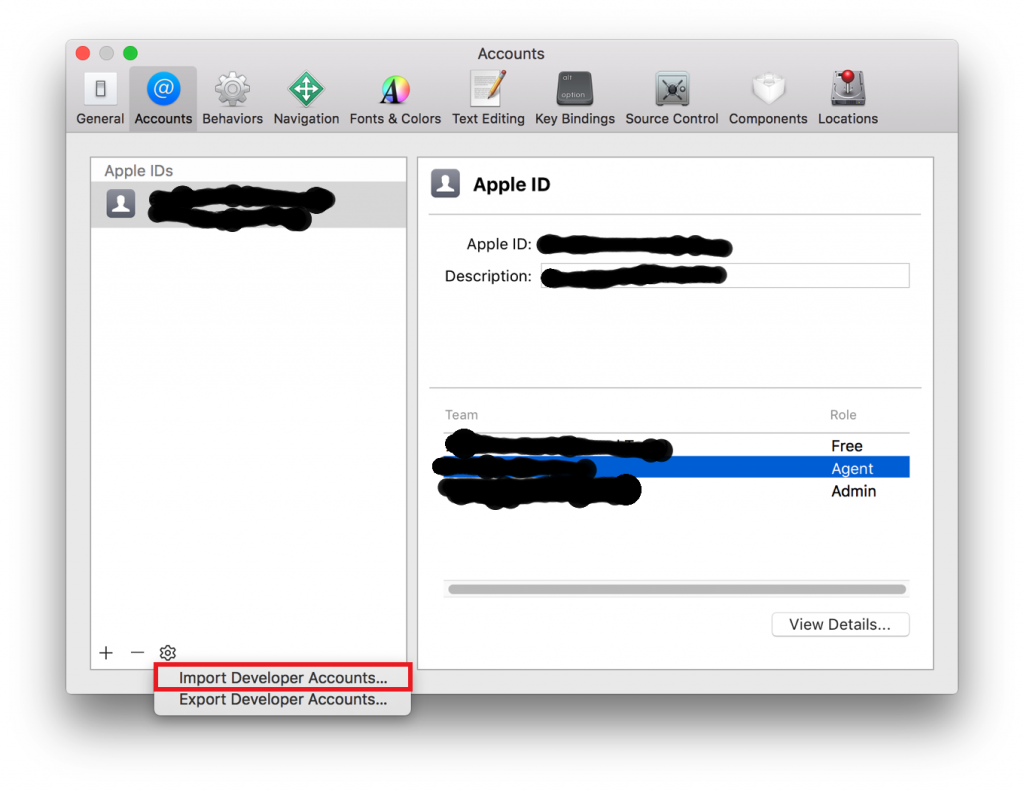
Task: Go to Text Editing preferences
Action: [x=488, y=99]
